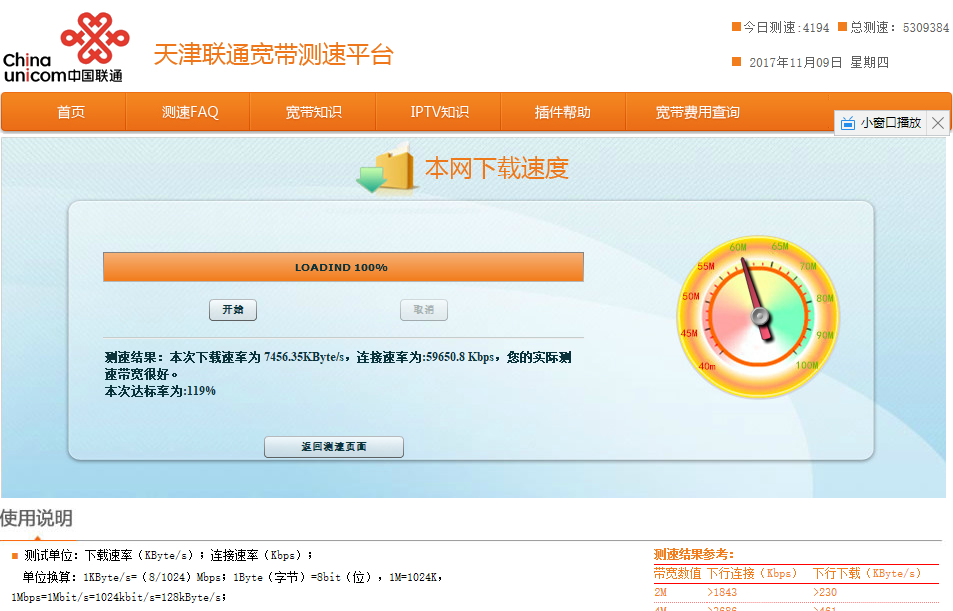Click the 80M mark on the gauge
953x611 pixels.
pyautogui.click(x=825, y=299)
